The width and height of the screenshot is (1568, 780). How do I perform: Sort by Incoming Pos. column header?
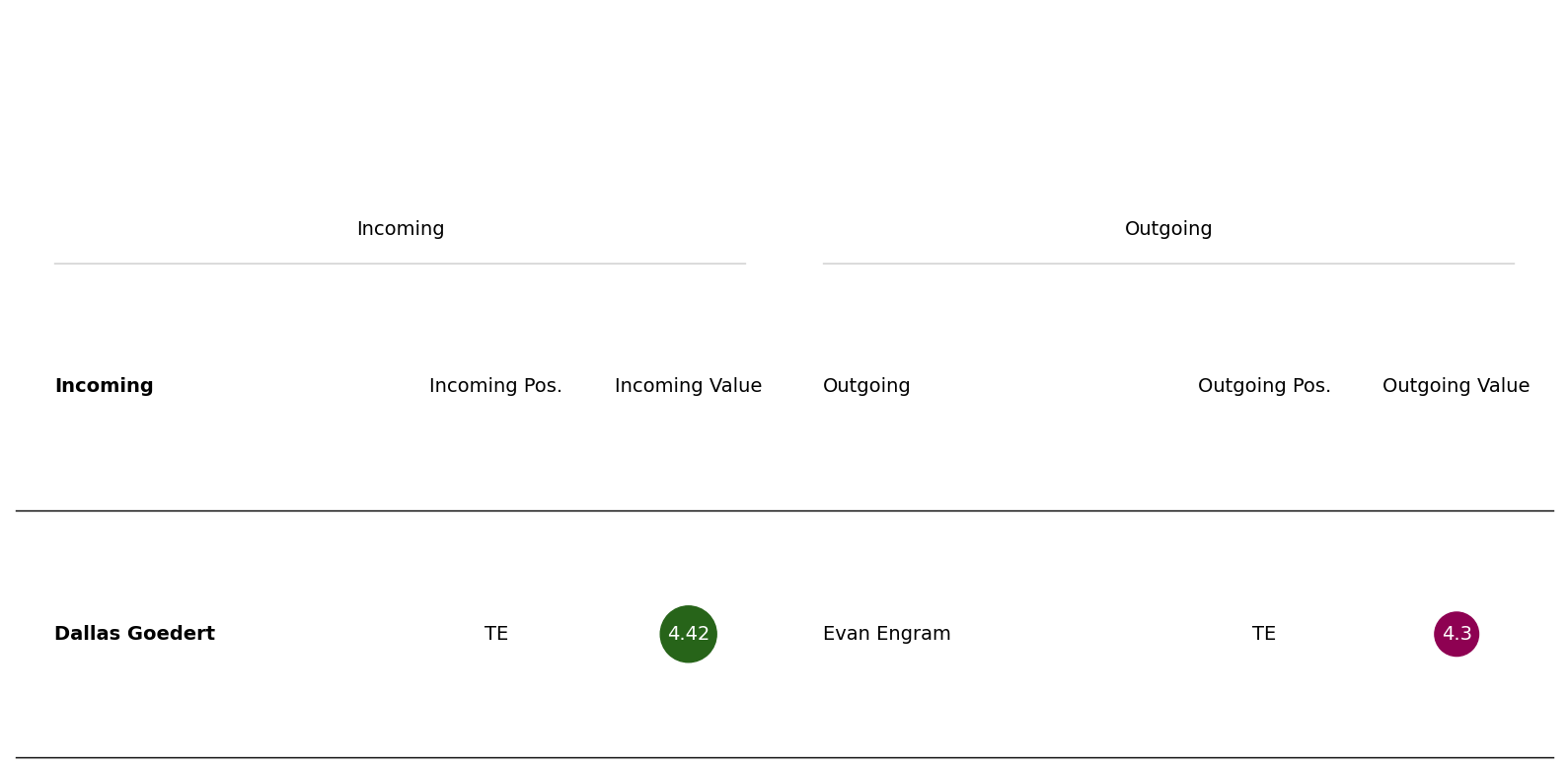[x=495, y=386]
